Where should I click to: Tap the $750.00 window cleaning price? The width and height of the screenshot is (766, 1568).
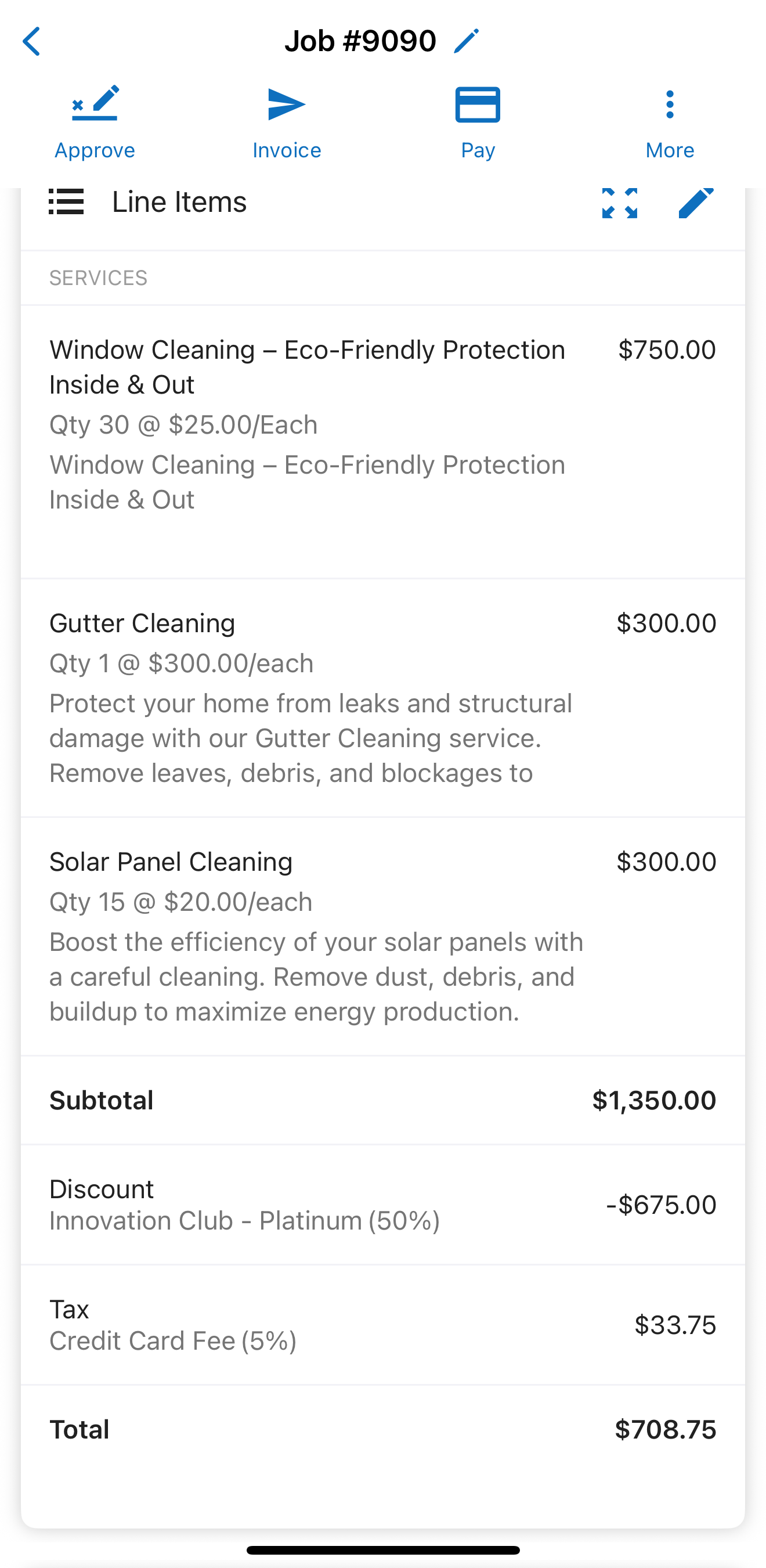pos(666,350)
